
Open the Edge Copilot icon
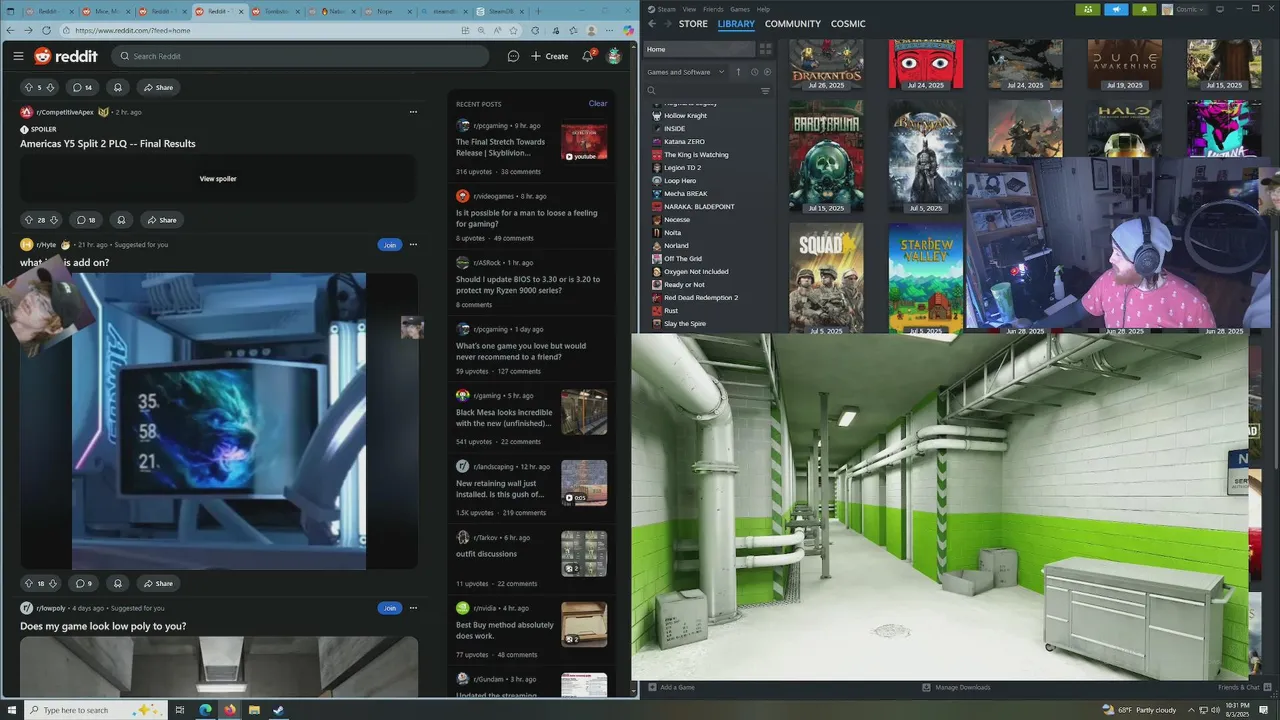(x=628, y=30)
